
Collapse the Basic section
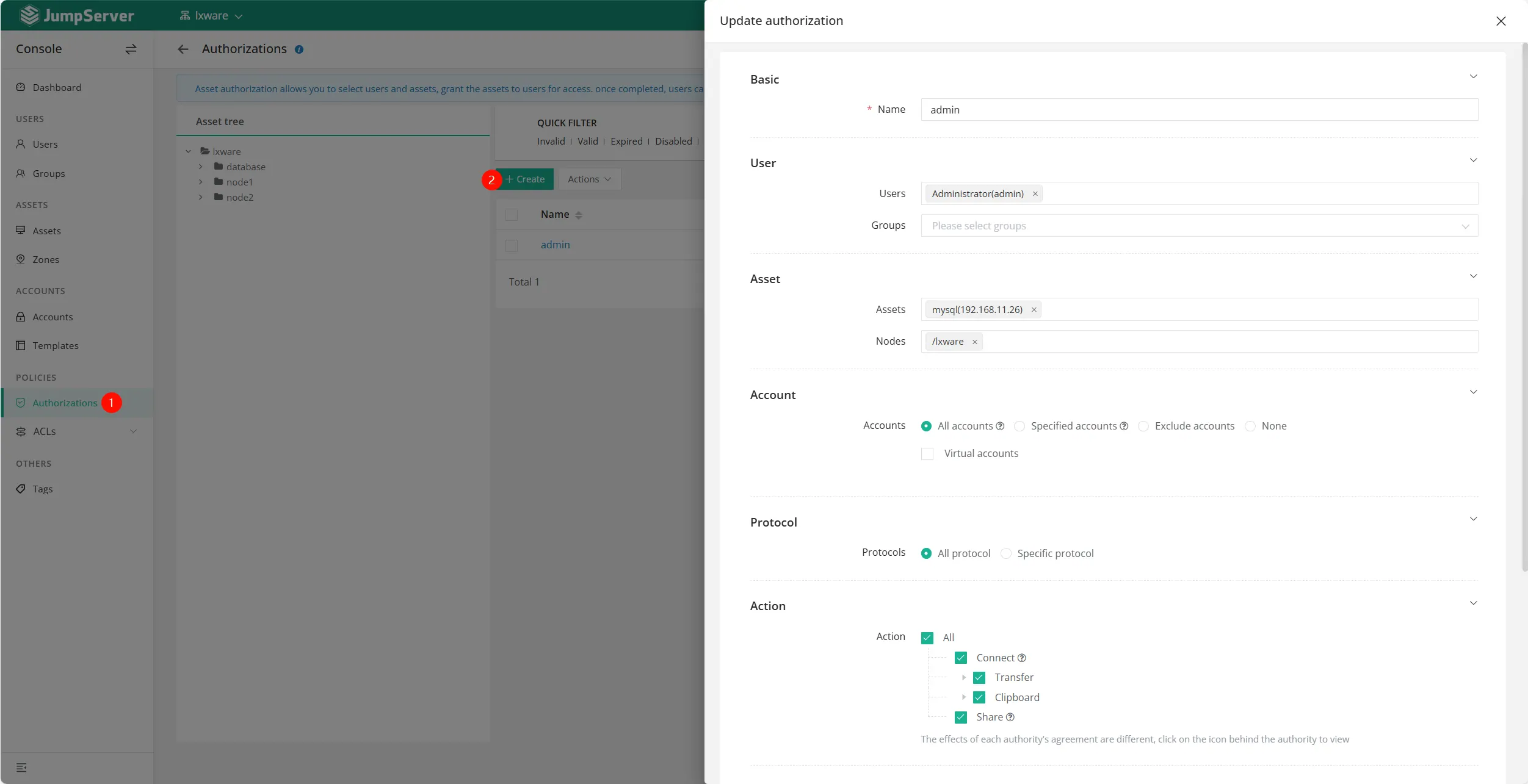coord(1473,76)
